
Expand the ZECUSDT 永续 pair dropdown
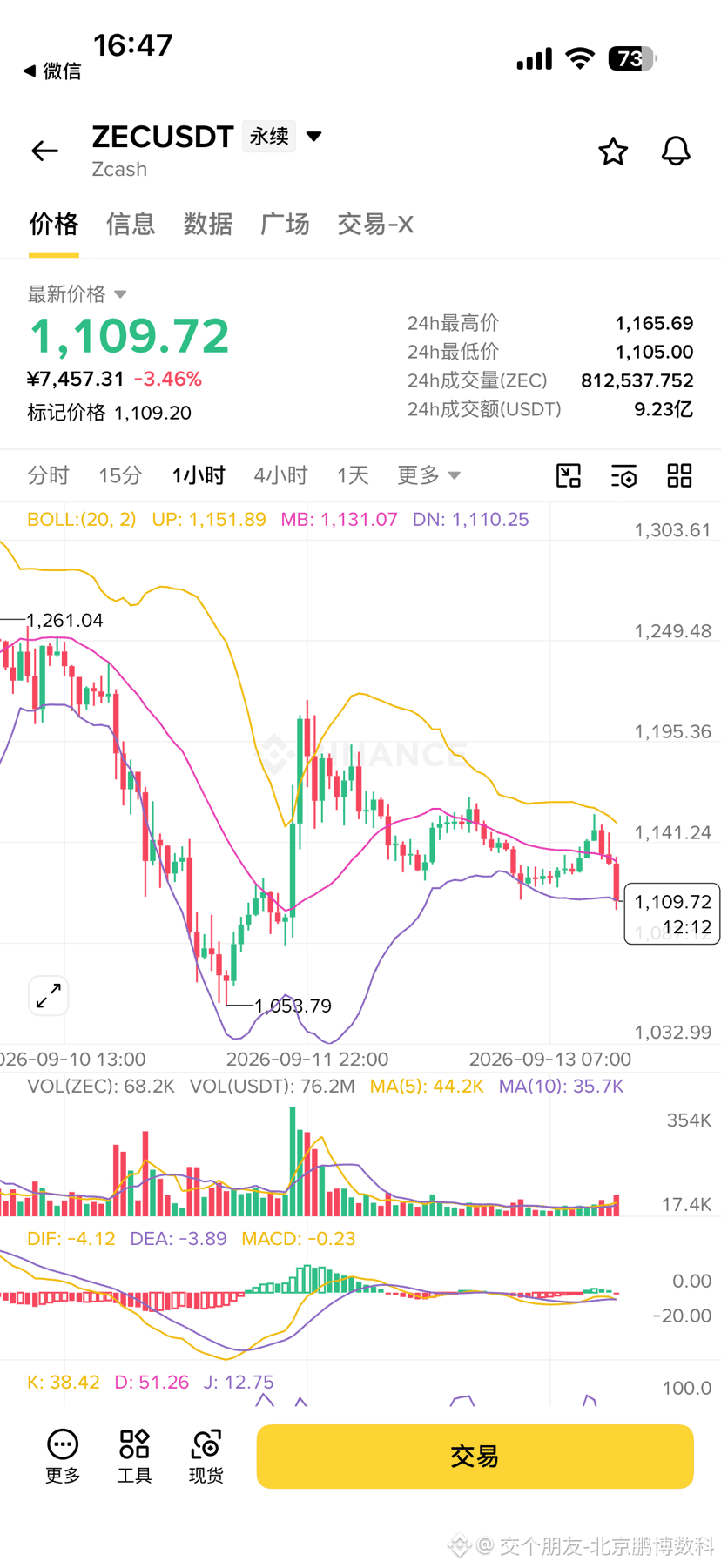[314, 136]
